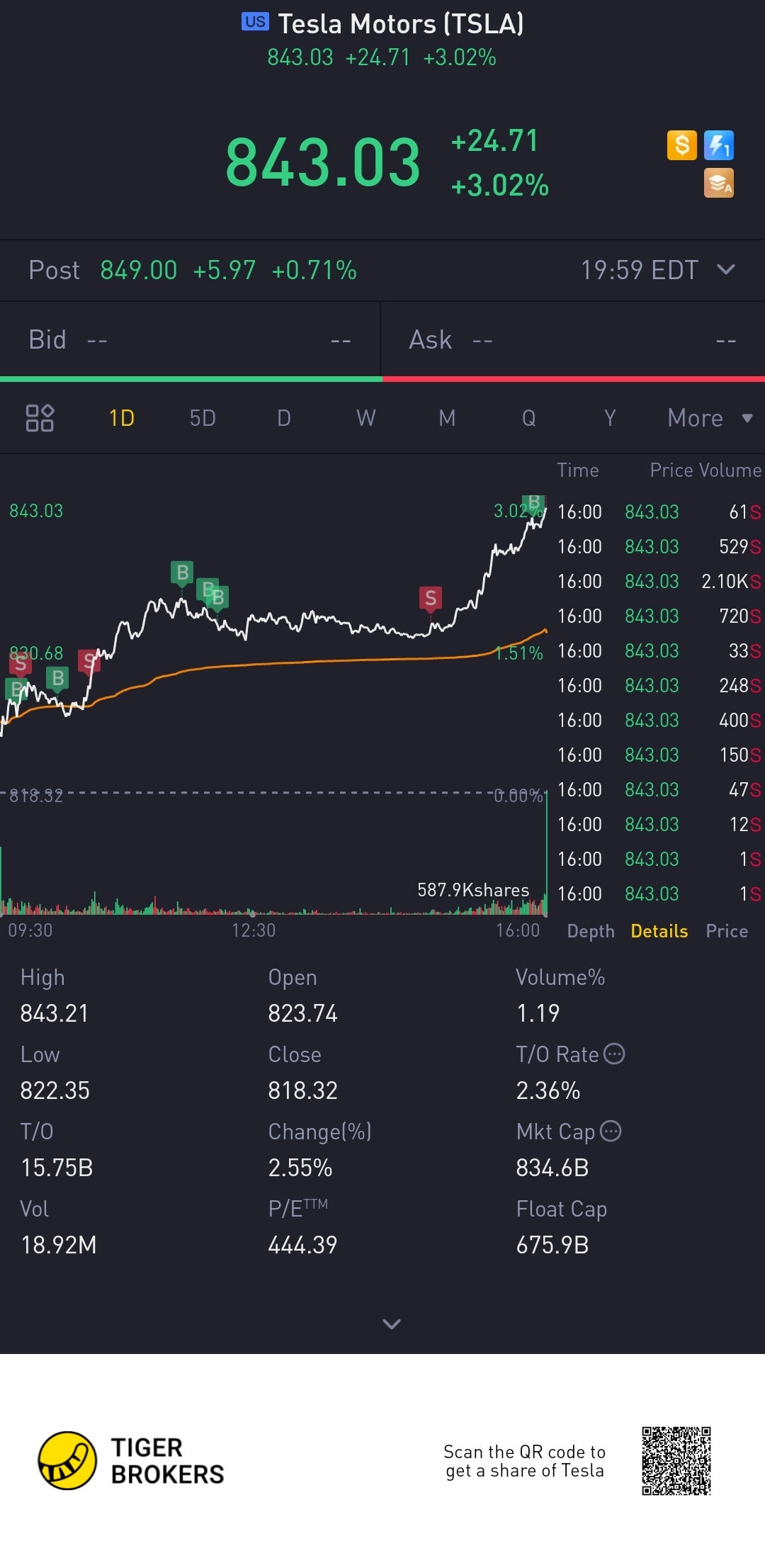765x1568 pixels.
Task: Select the trade row with volume 248
Action: (659, 685)
